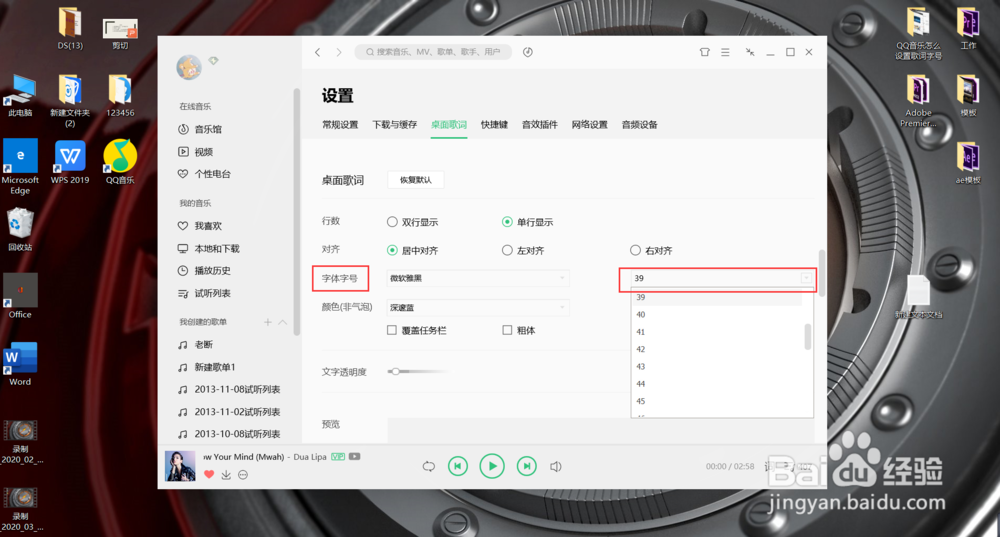The image size is (1000, 537).
Task: Open the audio recognition icon beside search
Action: [x=527, y=52]
